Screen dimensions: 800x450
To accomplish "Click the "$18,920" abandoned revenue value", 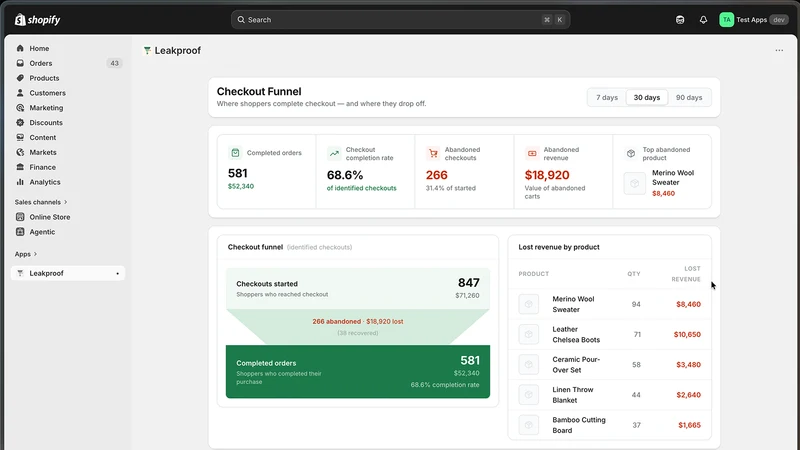I will tap(547, 175).
